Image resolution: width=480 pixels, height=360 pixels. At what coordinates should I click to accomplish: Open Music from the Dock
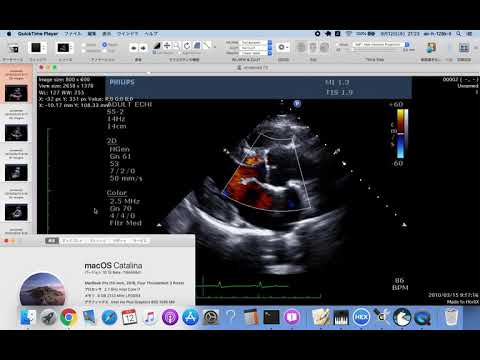[150, 317]
